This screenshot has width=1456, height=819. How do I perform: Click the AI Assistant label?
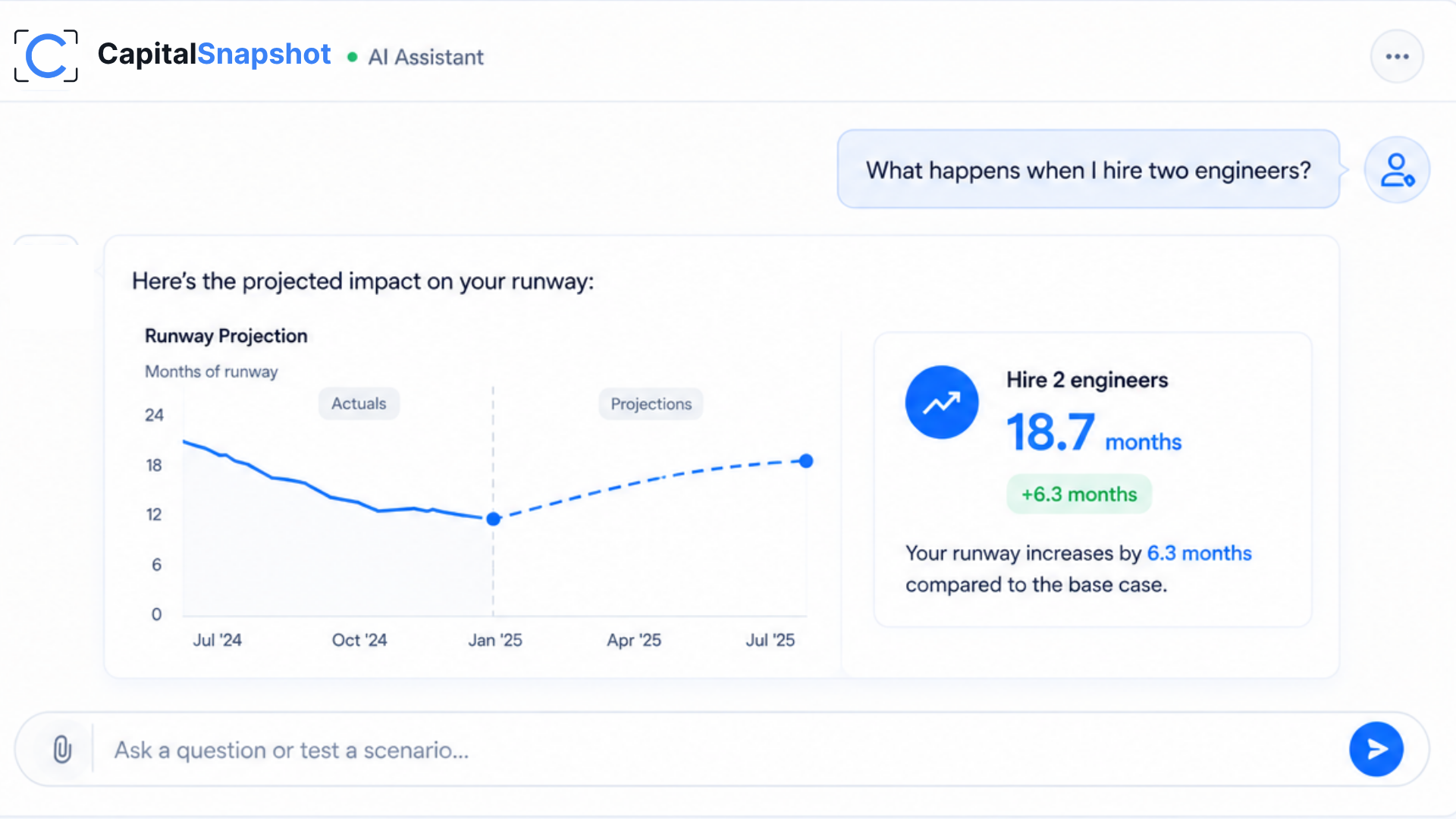425,57
